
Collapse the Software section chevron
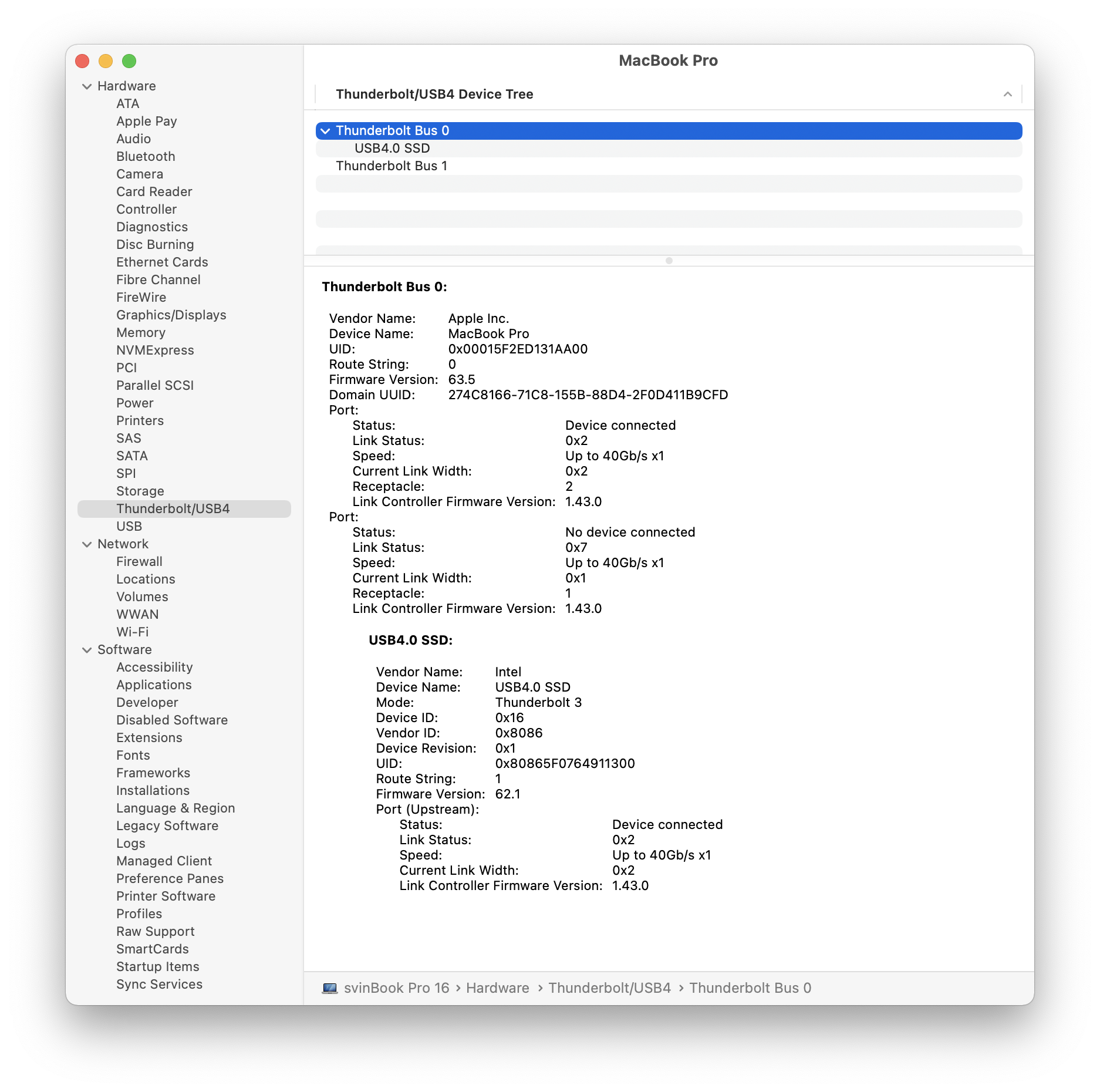[87, 650]
